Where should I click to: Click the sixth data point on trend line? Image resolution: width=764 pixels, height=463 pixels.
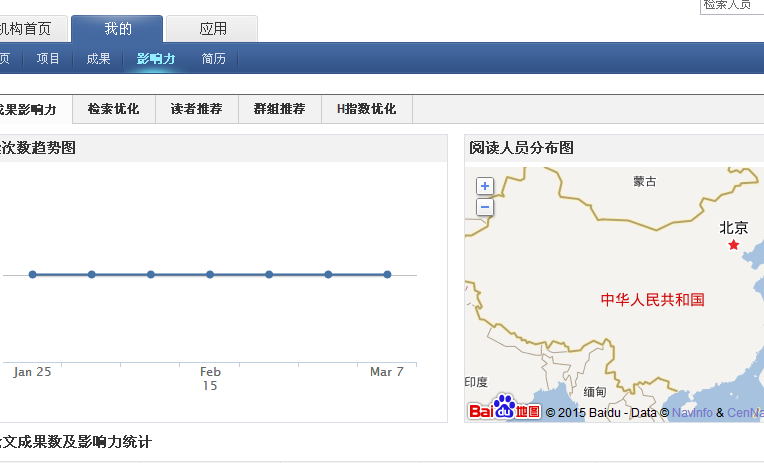pos(328,274)
